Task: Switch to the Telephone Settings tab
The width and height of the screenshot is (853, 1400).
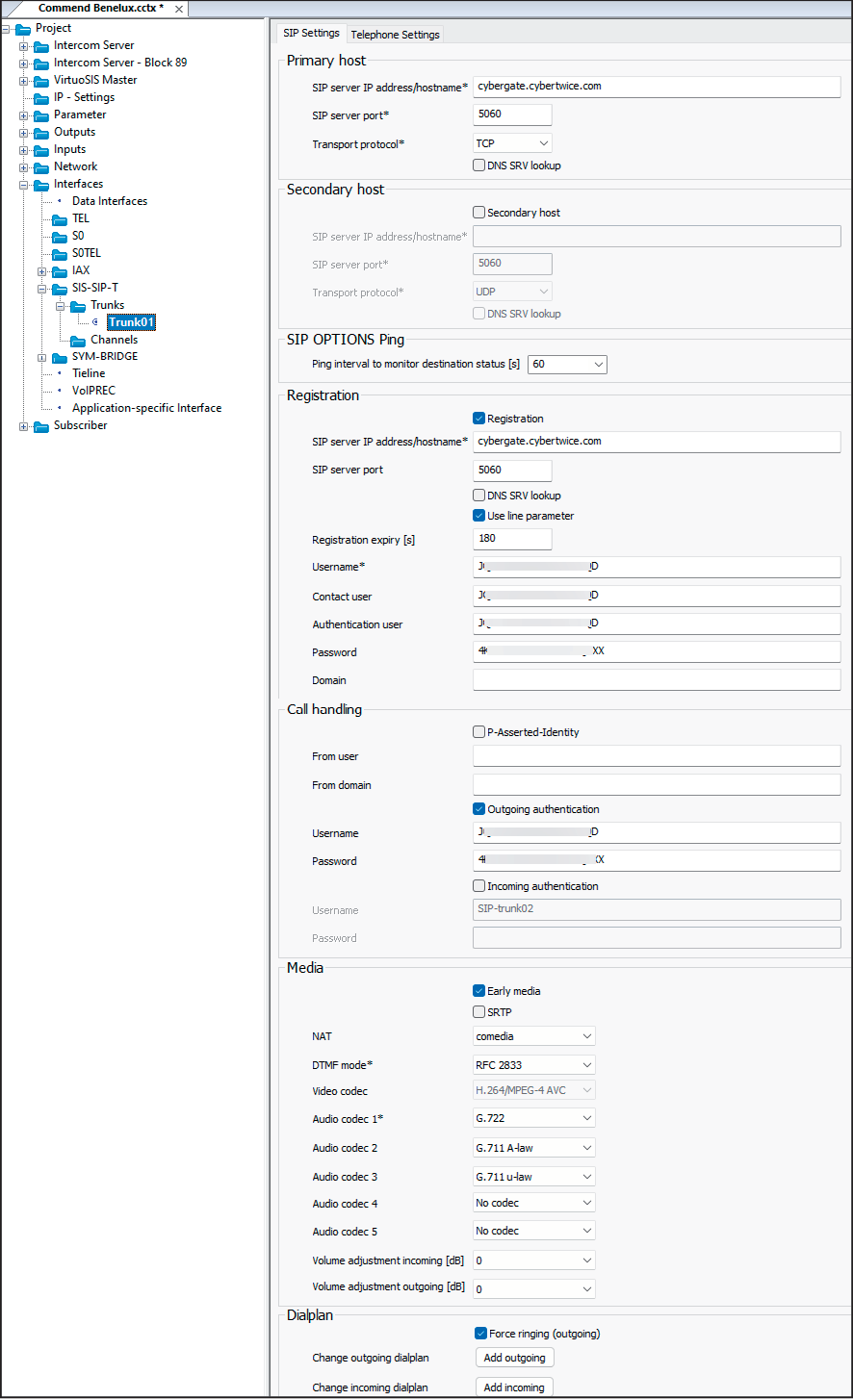Action: [x=395, y=33]
